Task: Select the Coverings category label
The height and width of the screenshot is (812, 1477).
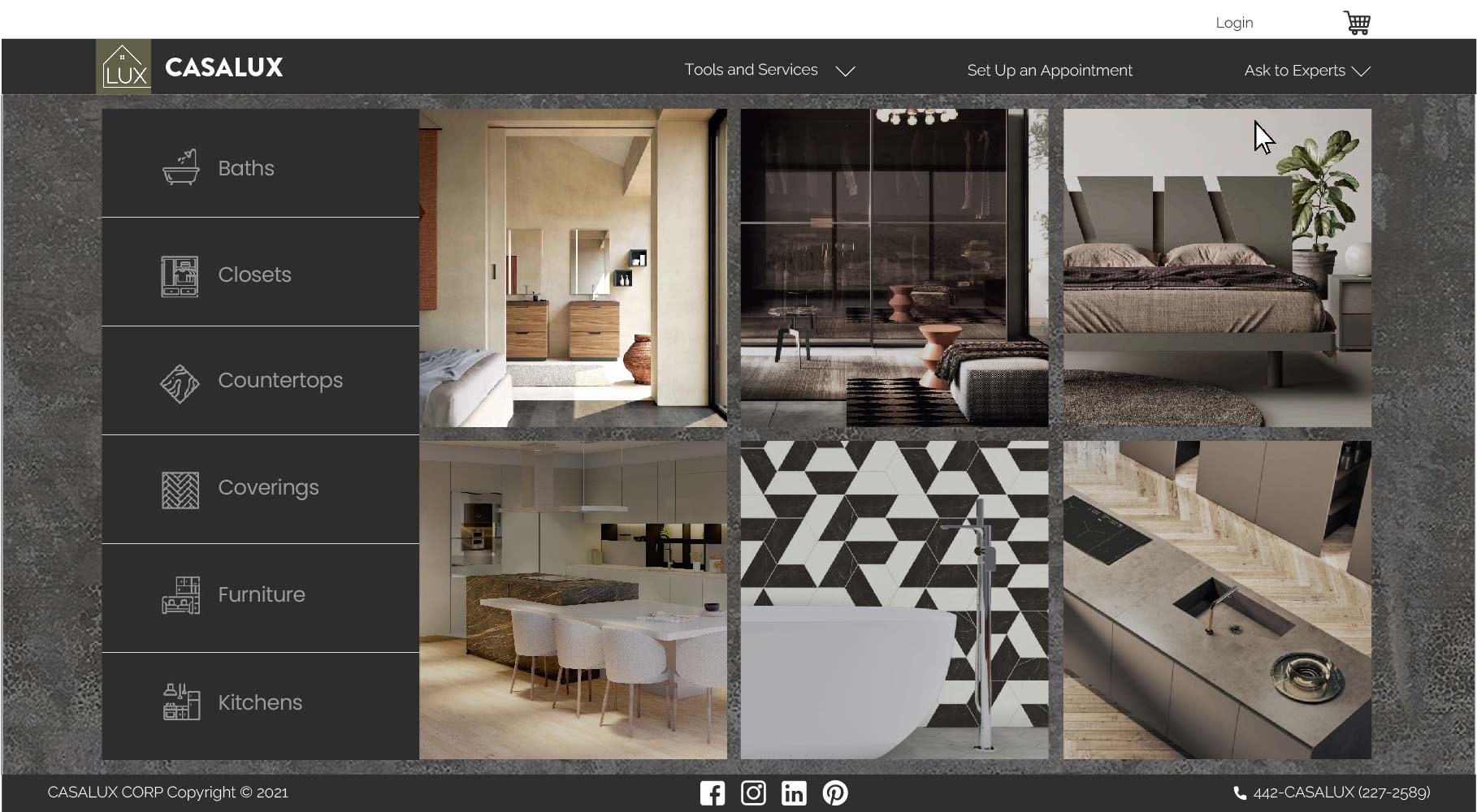Action: coord(268,488)
